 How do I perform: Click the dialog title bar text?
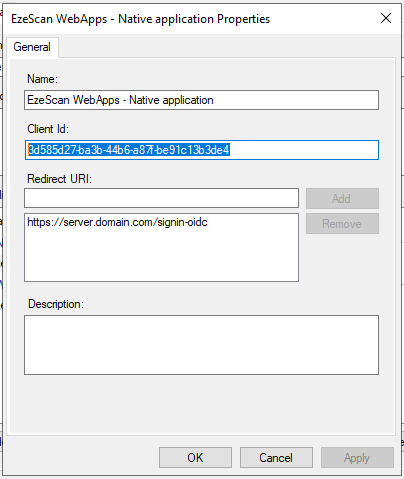(x=140, y=19)
